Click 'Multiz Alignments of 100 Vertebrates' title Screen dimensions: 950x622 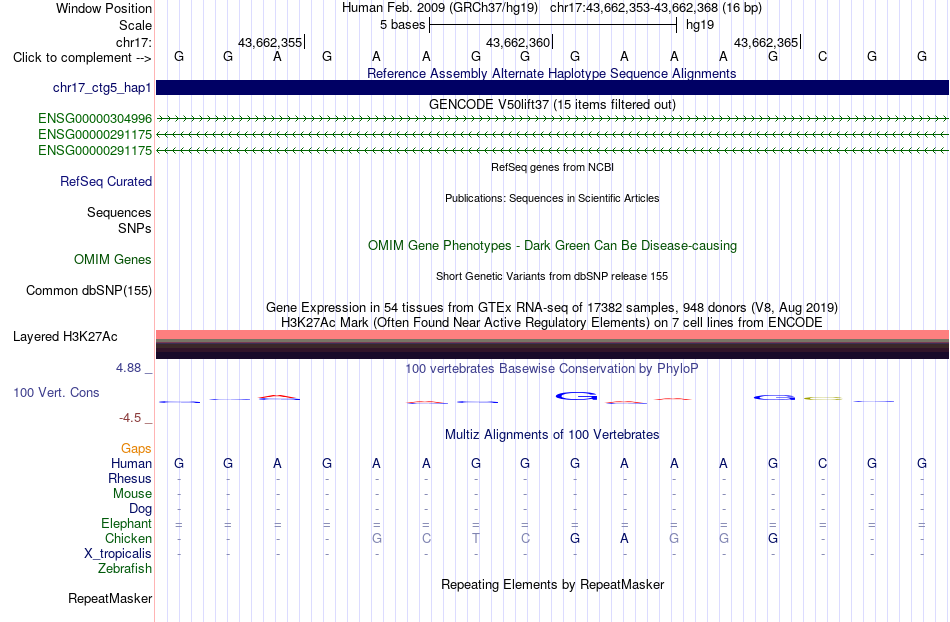tap(552, 434)
